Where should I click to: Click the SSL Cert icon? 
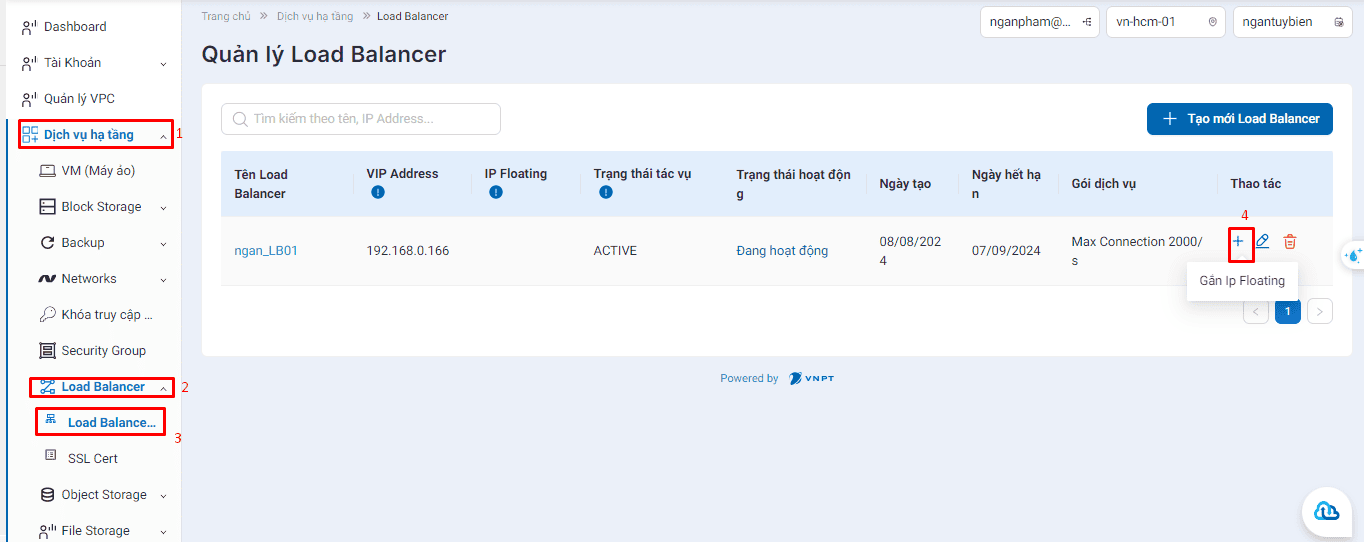pyautogui.click(x=51, y=456)
